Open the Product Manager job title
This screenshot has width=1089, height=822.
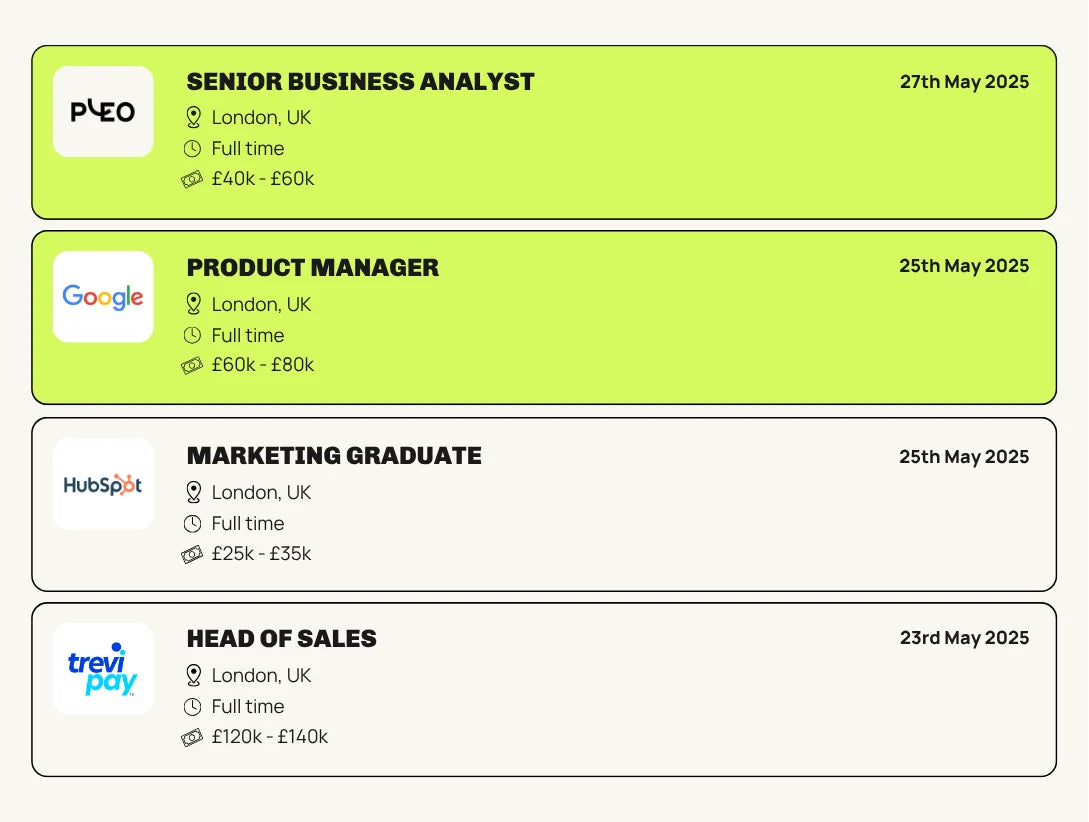tap(313, 268)
